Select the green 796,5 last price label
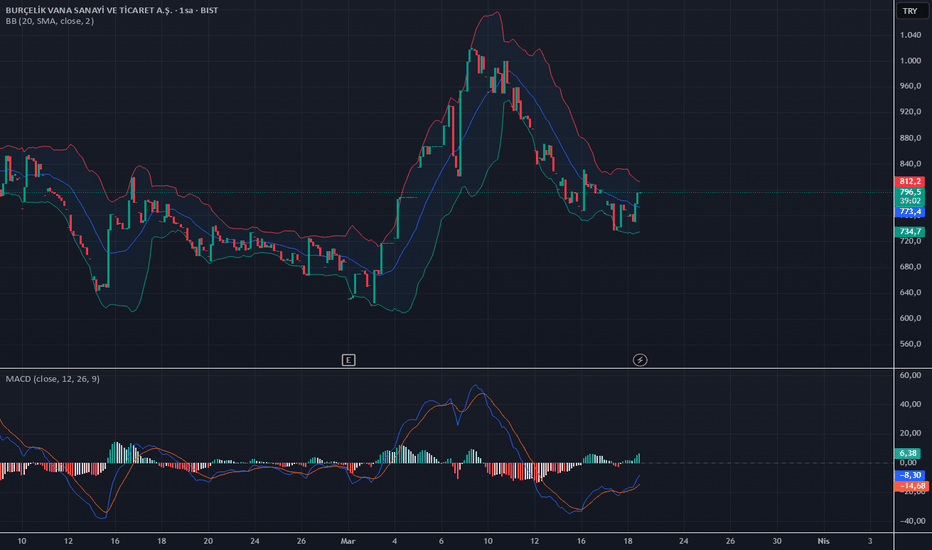The height and width of the screenshot is (550, 932). pyautogui.click(x=910, y=192)
